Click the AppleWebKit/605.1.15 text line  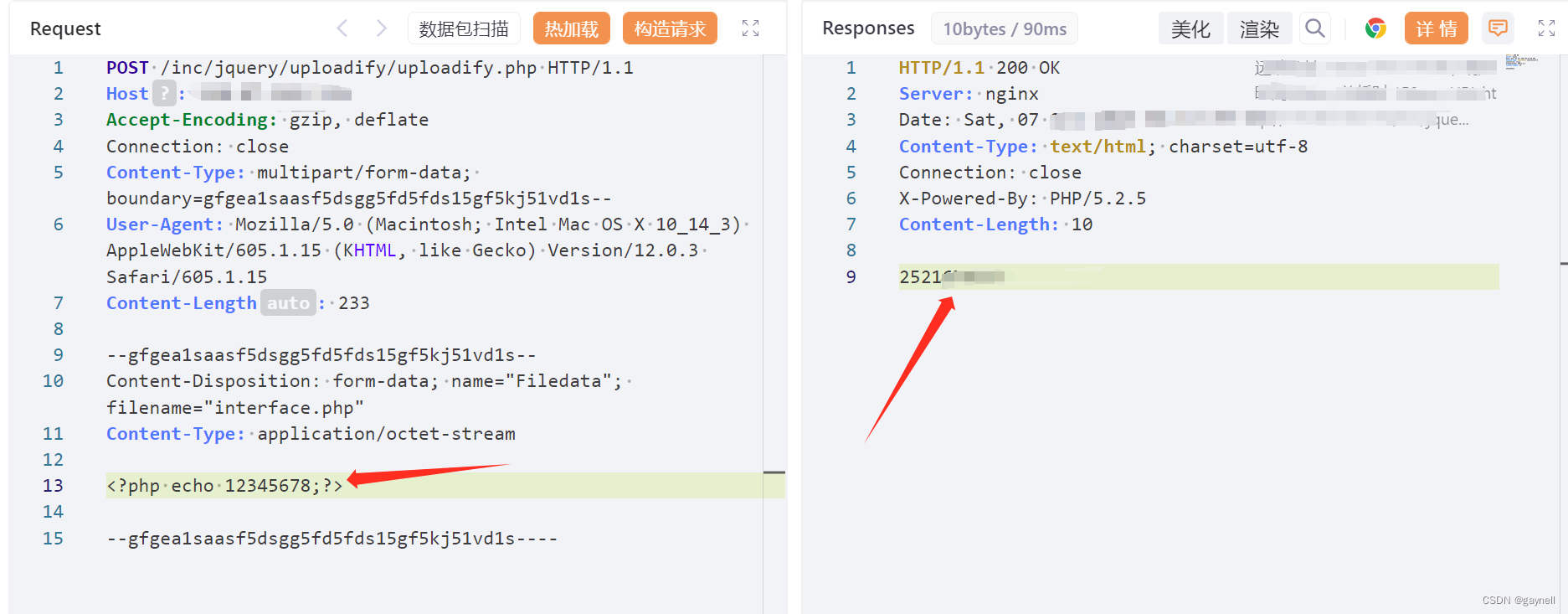click(x=406, y=250)
